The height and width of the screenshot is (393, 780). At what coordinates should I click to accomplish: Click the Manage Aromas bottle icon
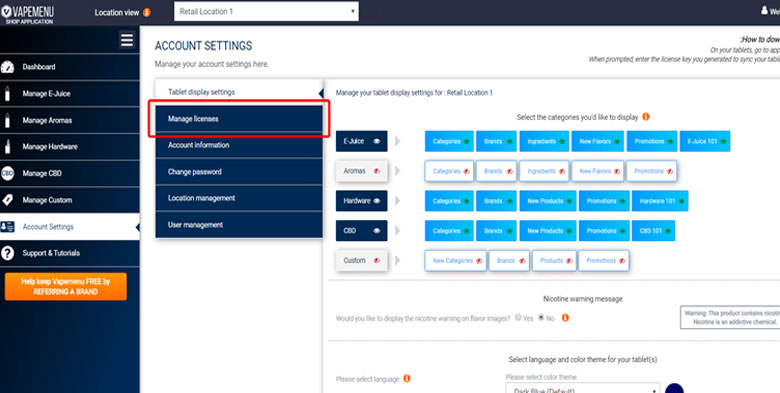(x=7, y=120)
